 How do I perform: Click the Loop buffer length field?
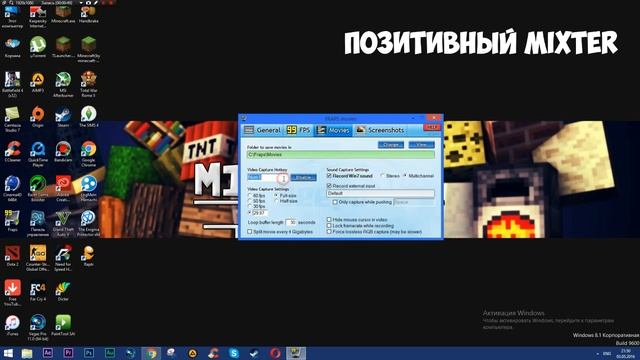tap(291, 222)
